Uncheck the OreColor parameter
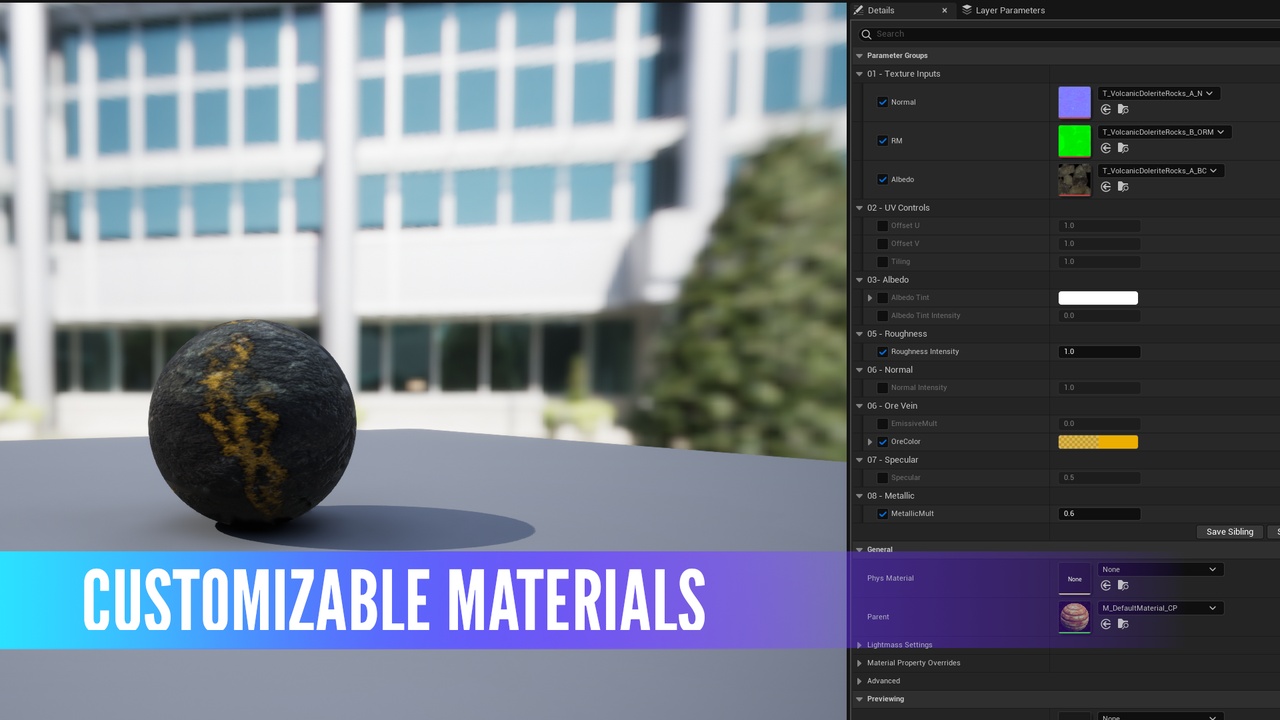The height and width of the screenshot is (720, 1280). (883, 442)
